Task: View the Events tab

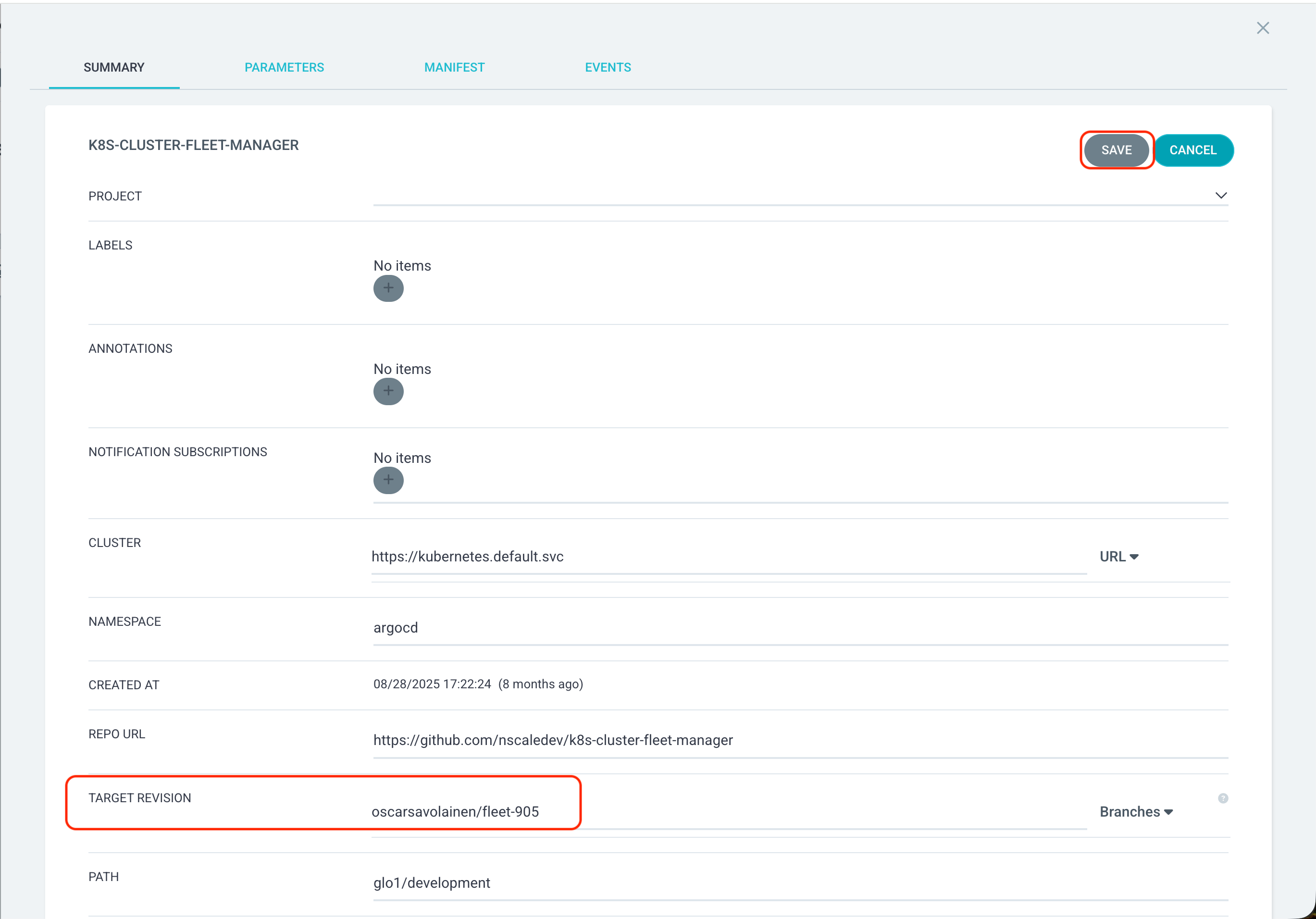Action: coord(608,68)
